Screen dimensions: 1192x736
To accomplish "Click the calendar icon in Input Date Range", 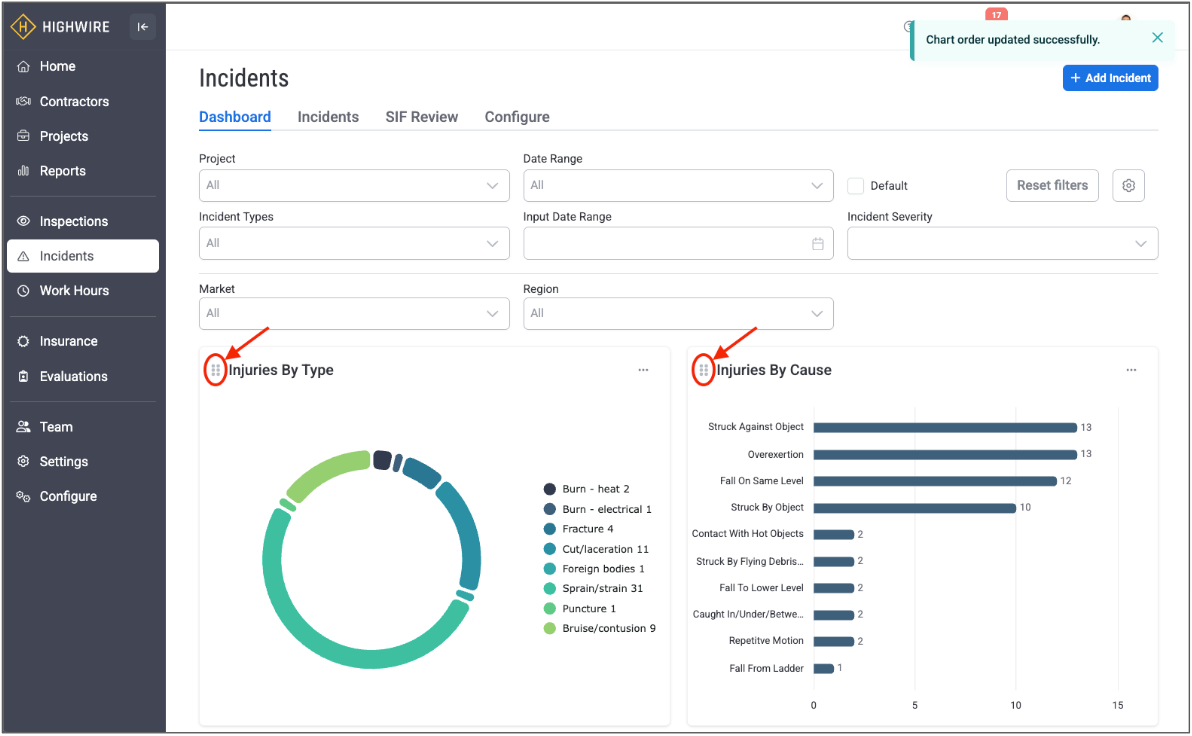I will click(x=817, y=244).
